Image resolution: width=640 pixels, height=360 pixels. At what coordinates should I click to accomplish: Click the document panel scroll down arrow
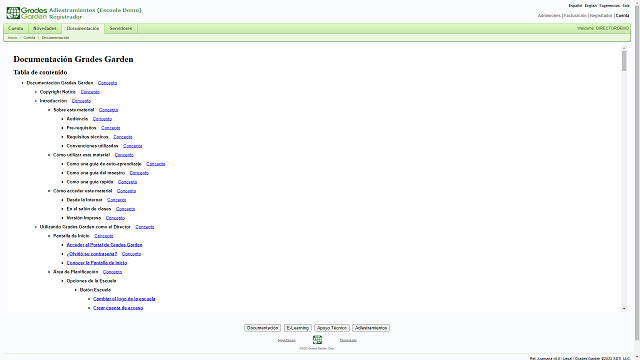tap(624, 309)
